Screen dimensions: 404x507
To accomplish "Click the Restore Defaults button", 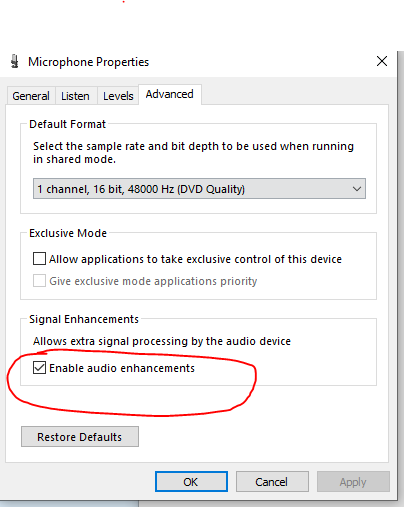I will click(x=80, y=437).
